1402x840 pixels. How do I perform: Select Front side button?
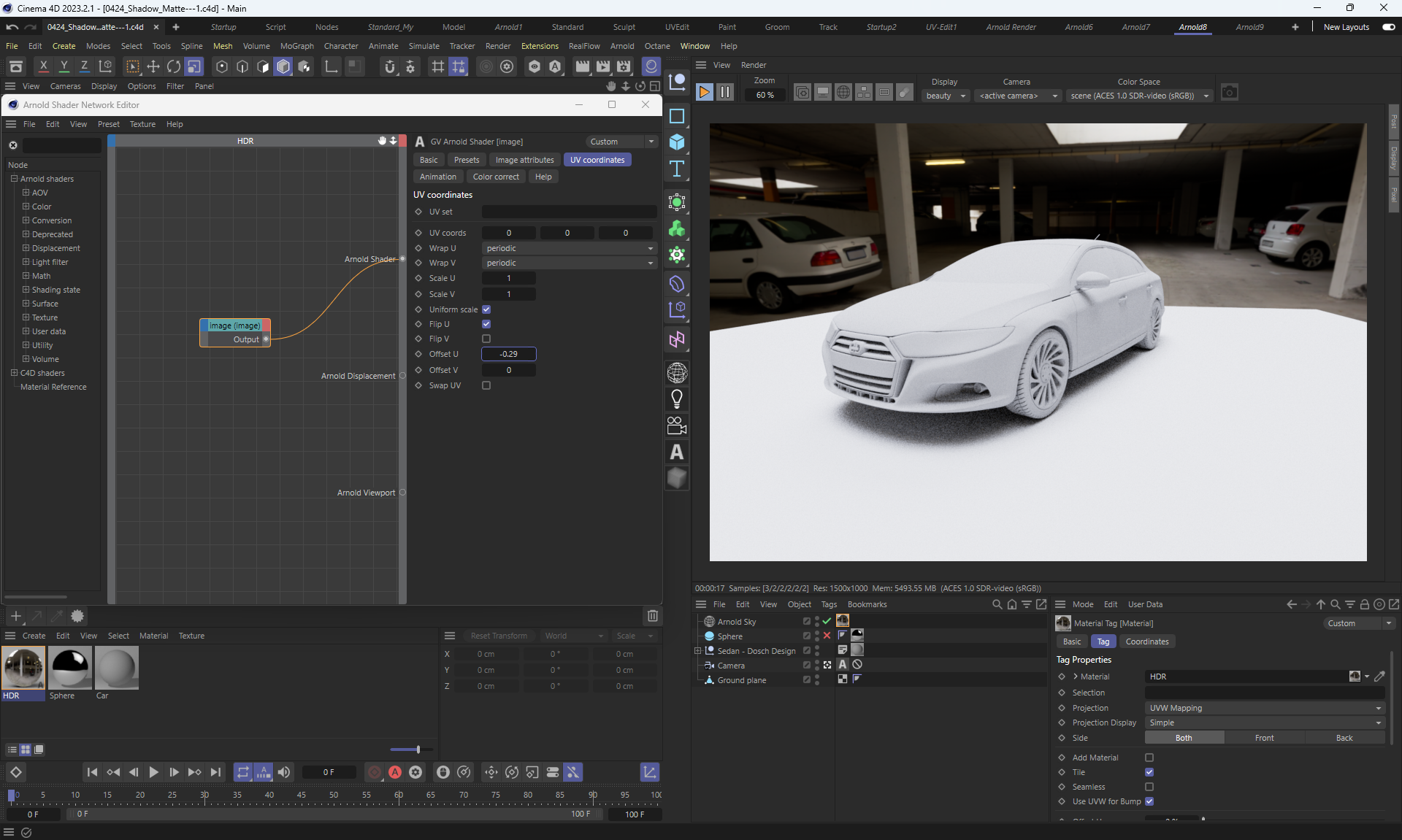1264,738
